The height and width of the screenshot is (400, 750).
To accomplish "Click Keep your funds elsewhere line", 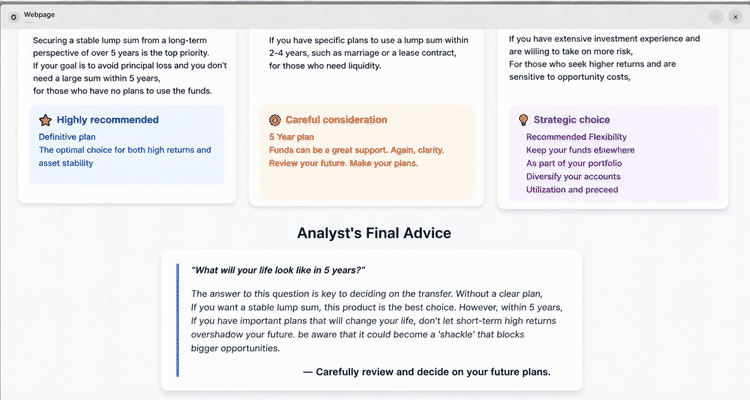I will (580, 150).
